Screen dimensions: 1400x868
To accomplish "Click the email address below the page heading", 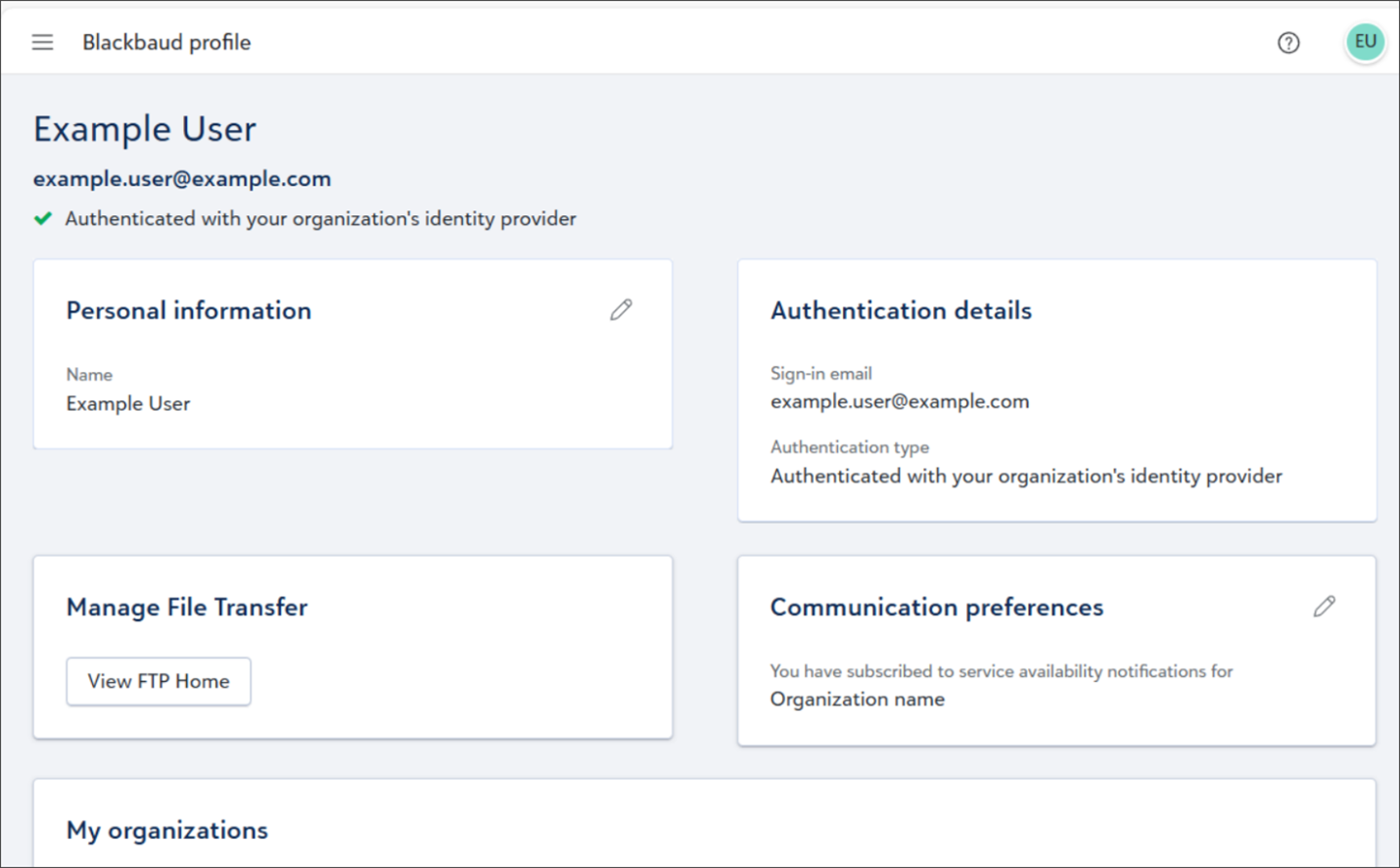I will click(182, 179).
